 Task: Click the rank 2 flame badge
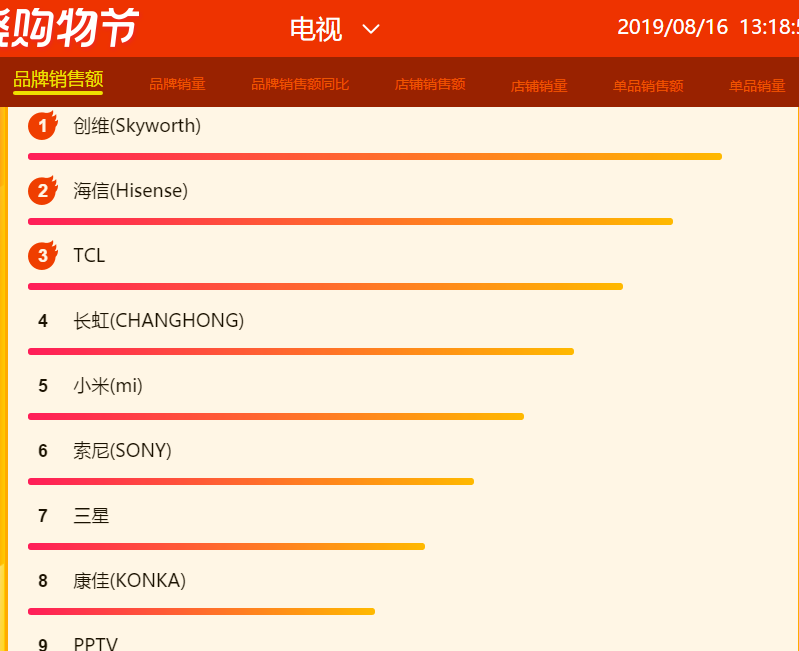(43, 191)
